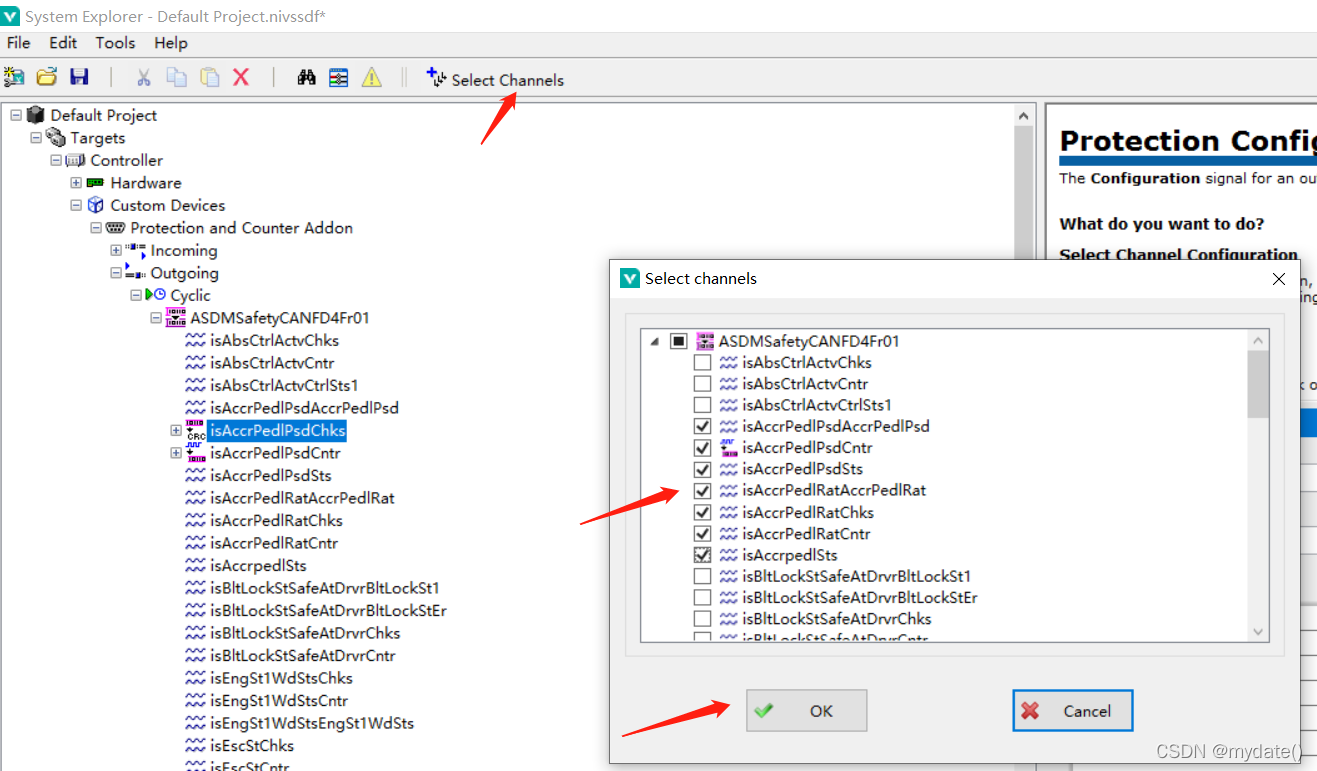Image resolution: width=1317 pixels, height=771 pixels.
Task: Confirm channel selection with OK
Action: pyautogui.click(x=806, y=711)
